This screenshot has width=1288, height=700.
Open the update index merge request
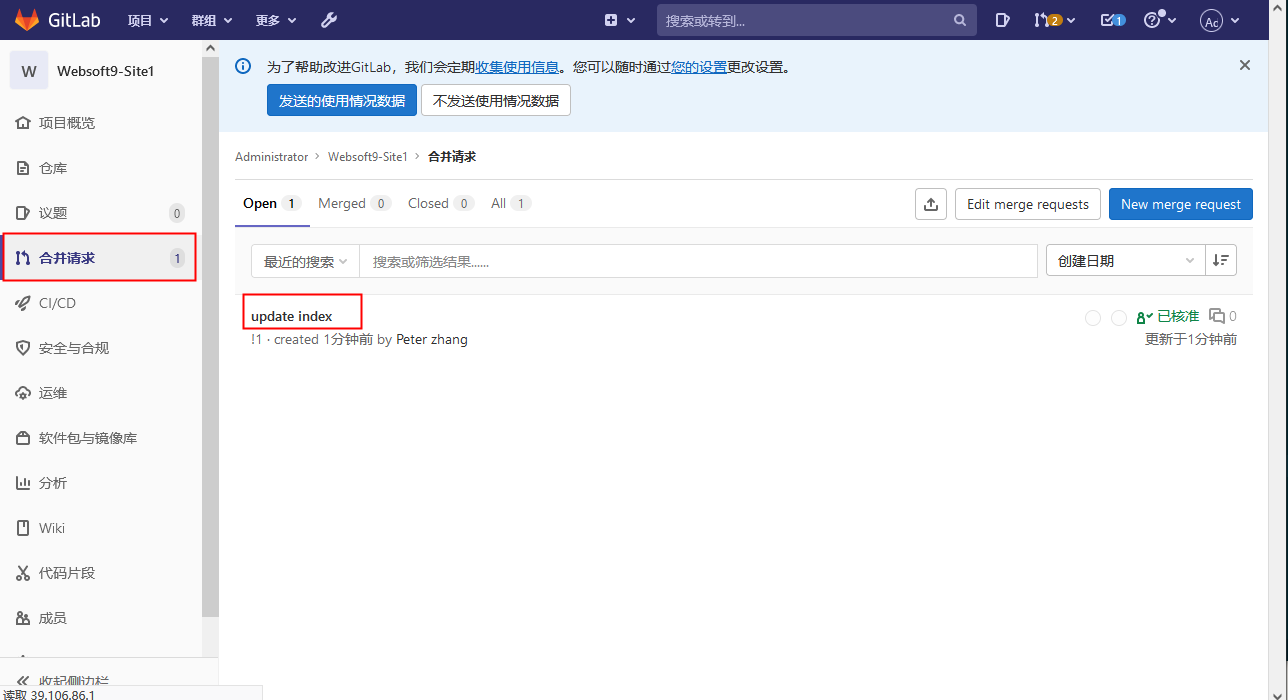tap(291, 316)
